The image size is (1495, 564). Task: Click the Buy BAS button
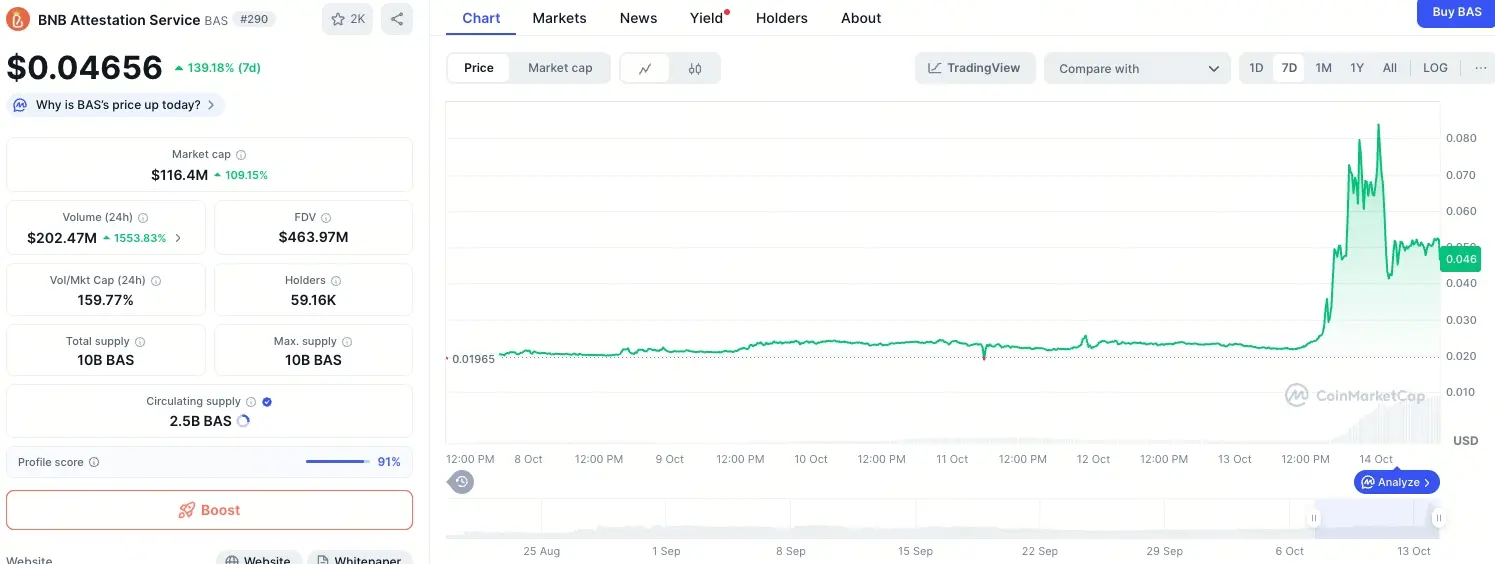pos(1456,12)
